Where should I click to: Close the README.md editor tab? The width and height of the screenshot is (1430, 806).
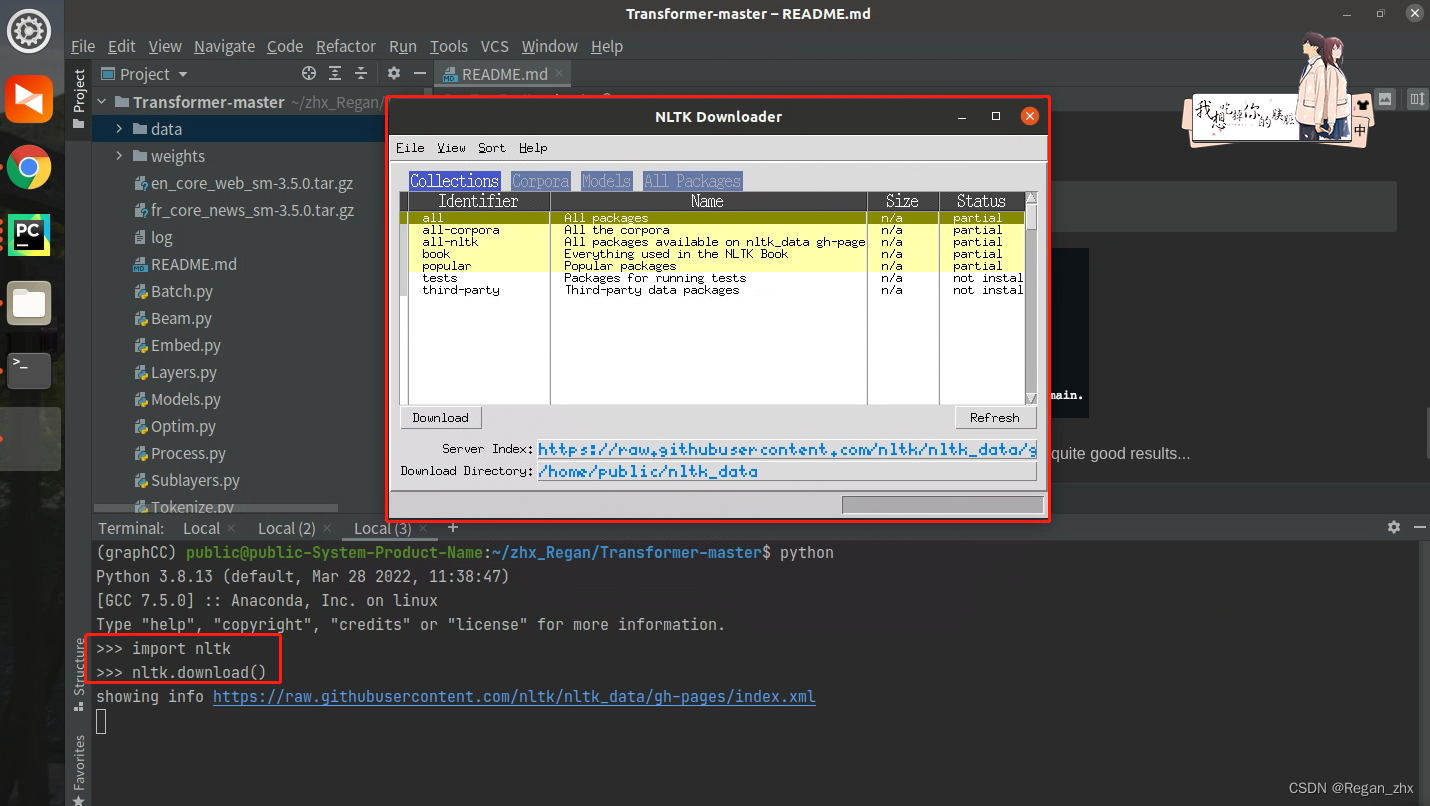(x=559, y=73)
